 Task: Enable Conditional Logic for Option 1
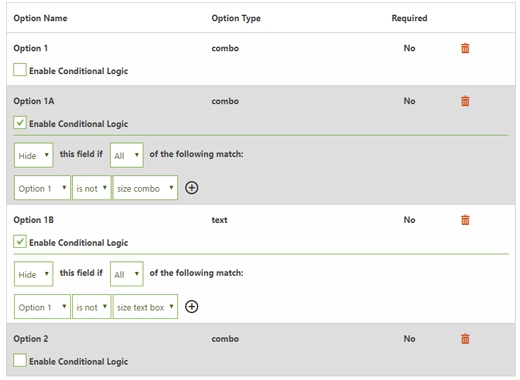(x=20, y=70)
